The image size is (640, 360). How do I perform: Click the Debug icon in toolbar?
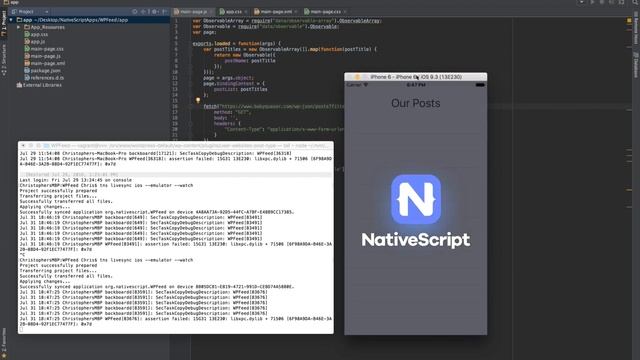coord(602,2)
